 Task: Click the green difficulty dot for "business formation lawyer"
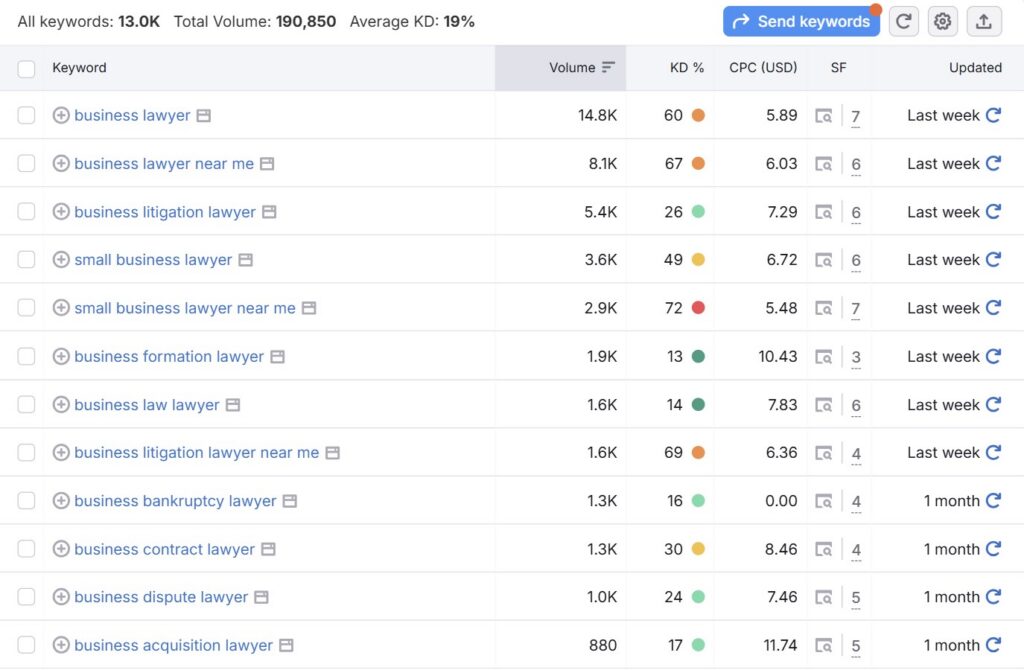pos(700,356)
